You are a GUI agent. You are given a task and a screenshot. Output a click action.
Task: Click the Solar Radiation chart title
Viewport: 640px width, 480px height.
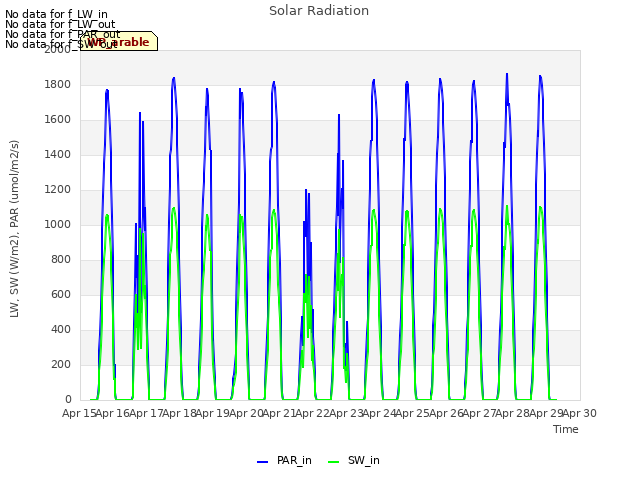pos(319,11)
